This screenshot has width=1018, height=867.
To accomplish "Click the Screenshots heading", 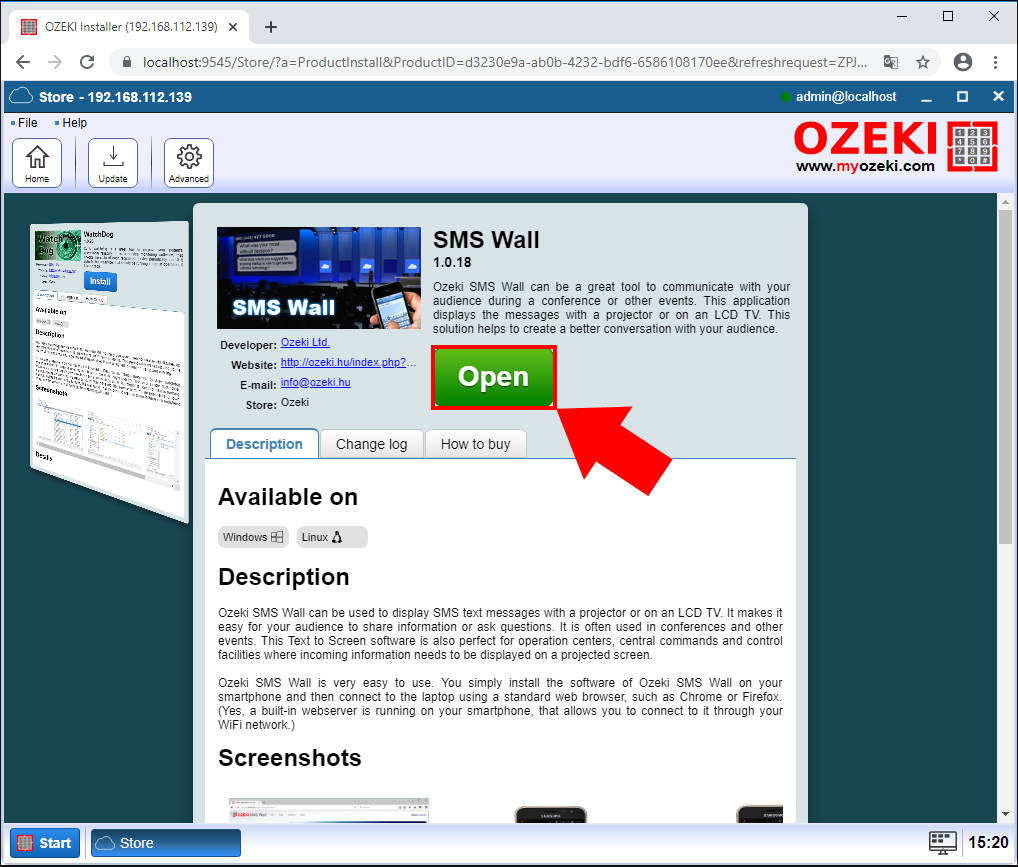I will pyautogui.click(x=290, y=758).
